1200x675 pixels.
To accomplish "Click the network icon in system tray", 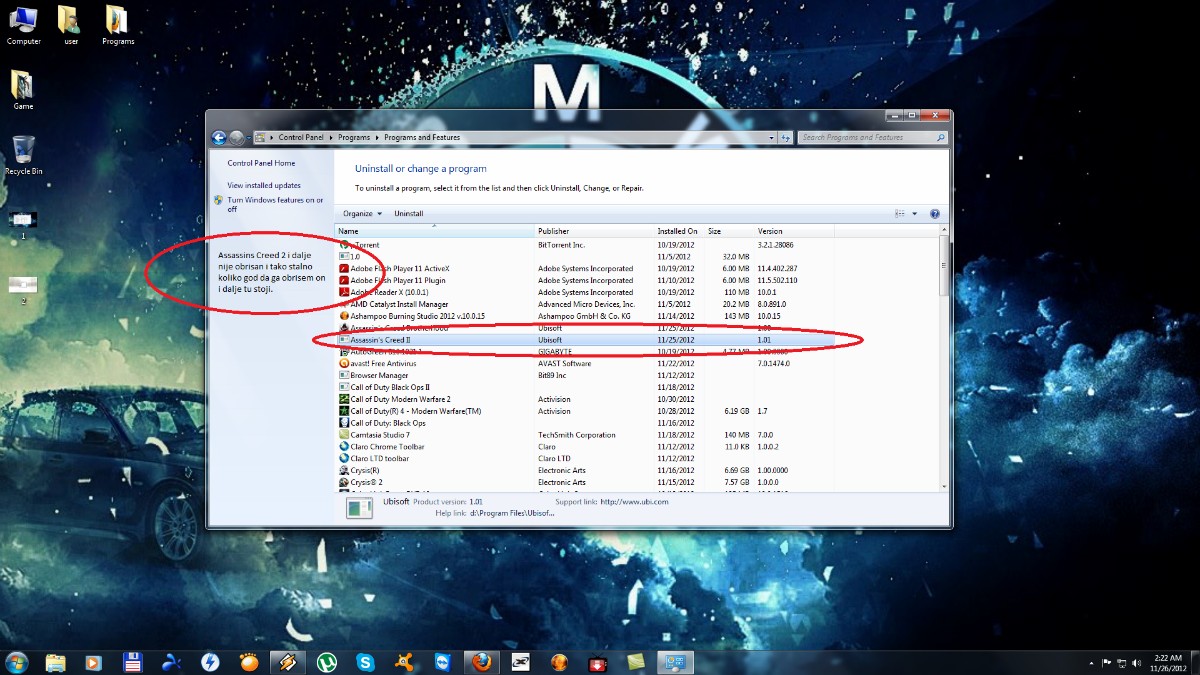I will (1121, 662).
